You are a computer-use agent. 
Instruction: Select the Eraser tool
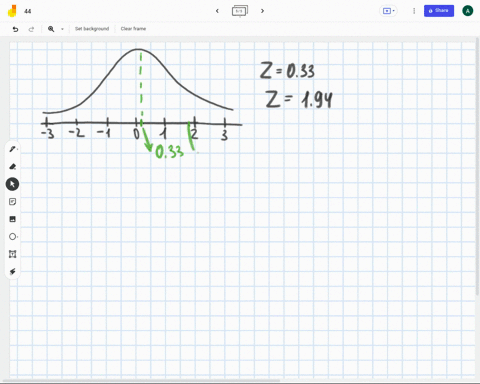(12, 166)
